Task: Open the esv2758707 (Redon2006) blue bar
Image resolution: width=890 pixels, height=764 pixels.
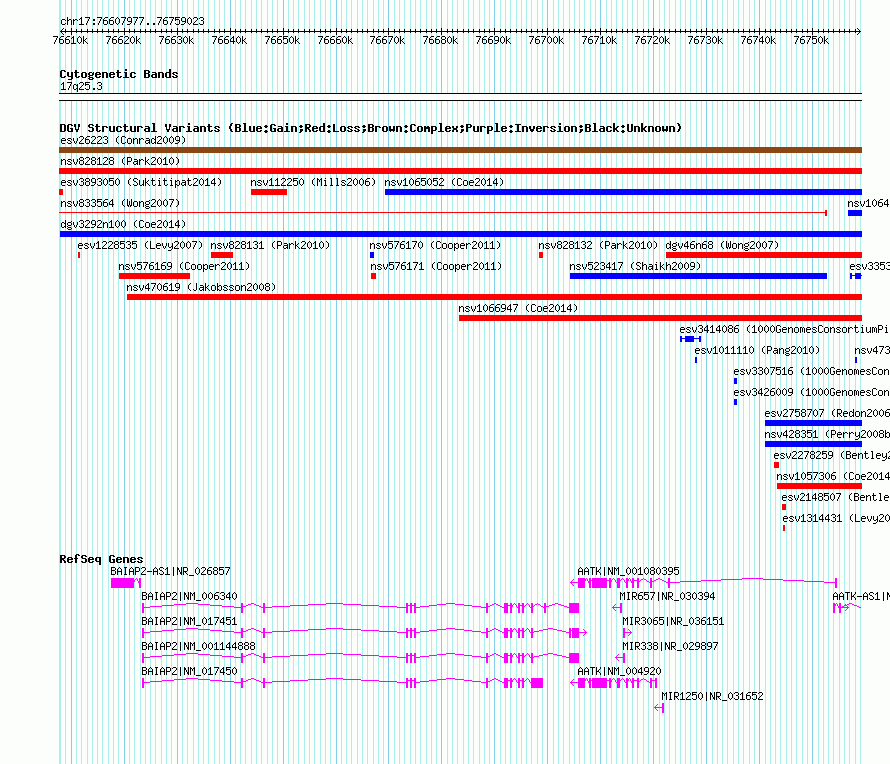Action: (x=813, y=423)
